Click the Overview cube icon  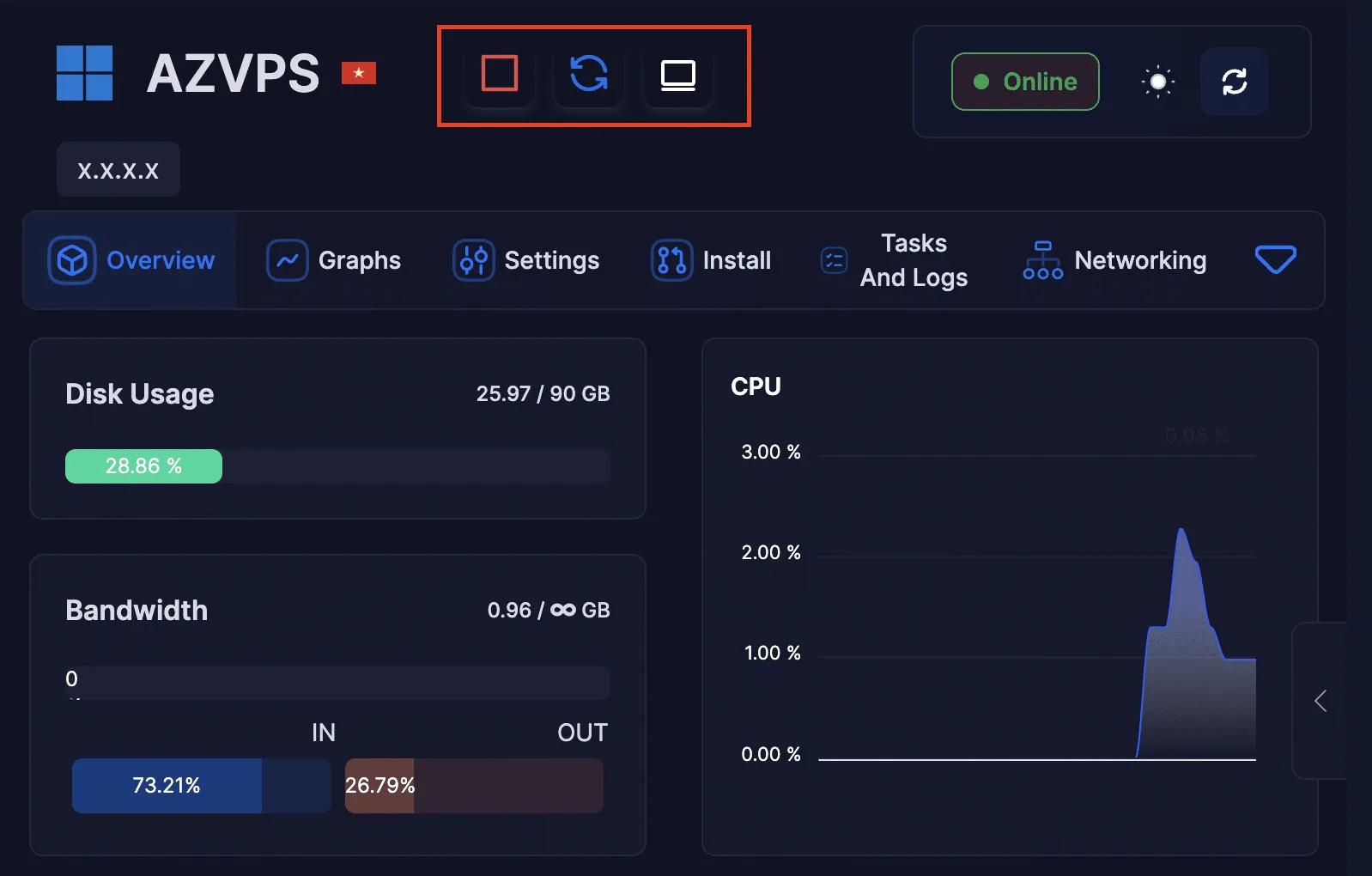pyautogui.click(x=72, y=260)
